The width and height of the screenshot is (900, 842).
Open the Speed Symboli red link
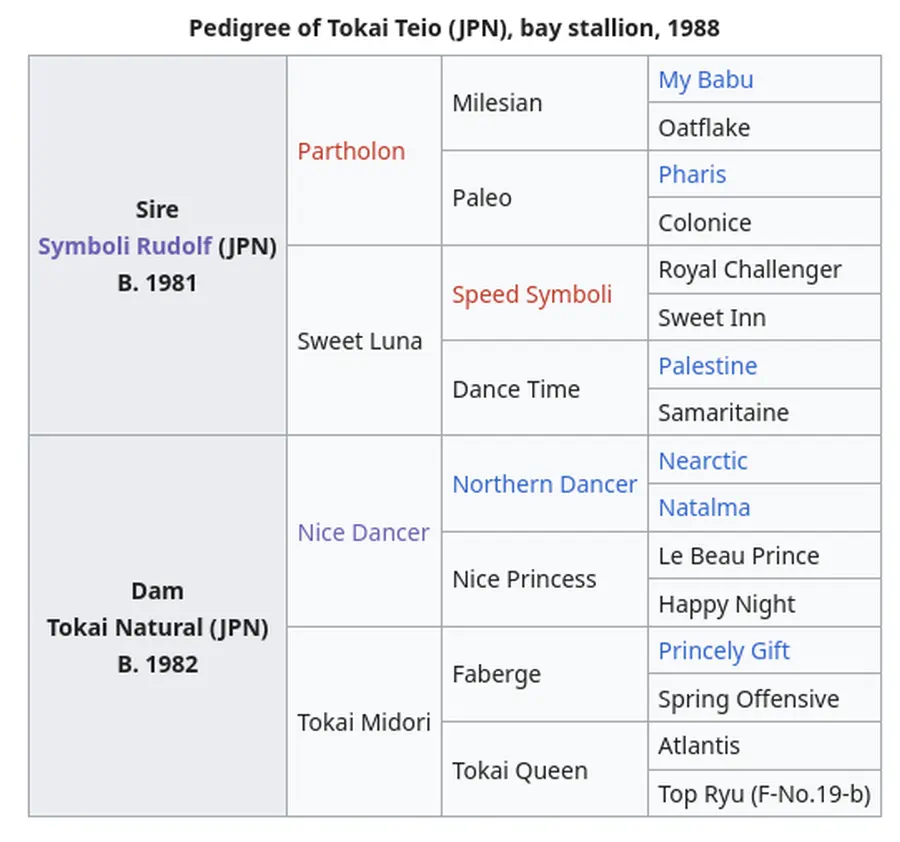coord(531,294)
